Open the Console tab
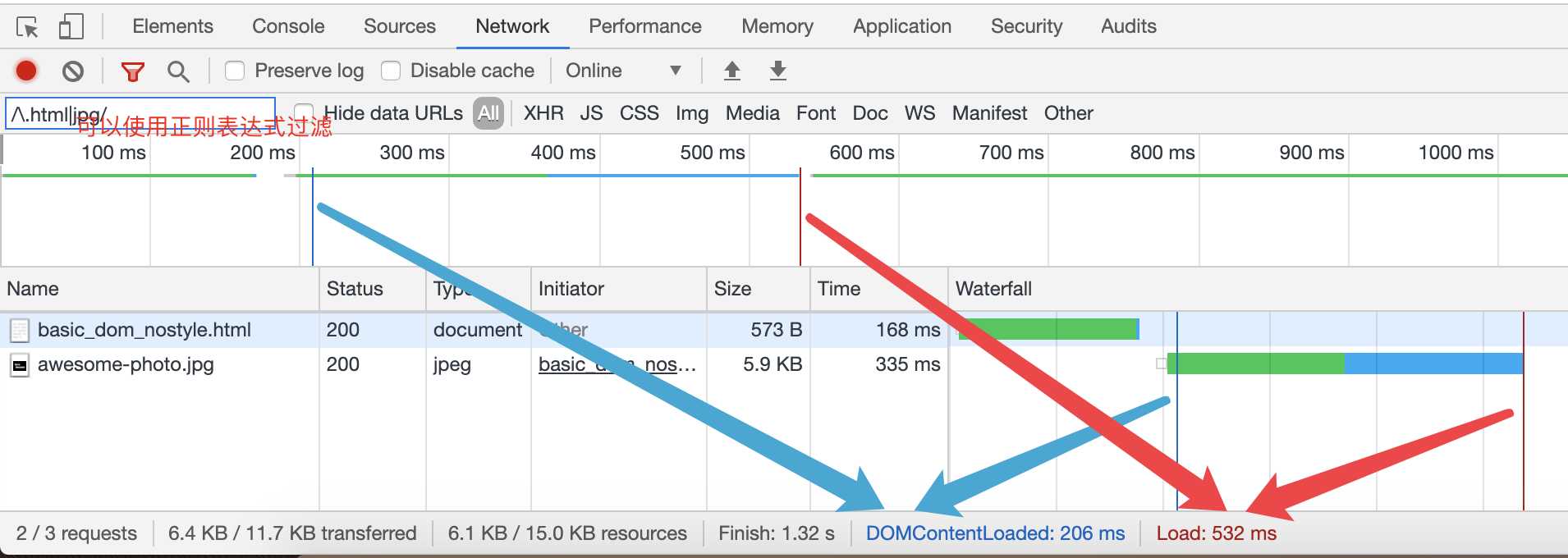This screenshot has width=1568, height=558. (x=288, y=27)
